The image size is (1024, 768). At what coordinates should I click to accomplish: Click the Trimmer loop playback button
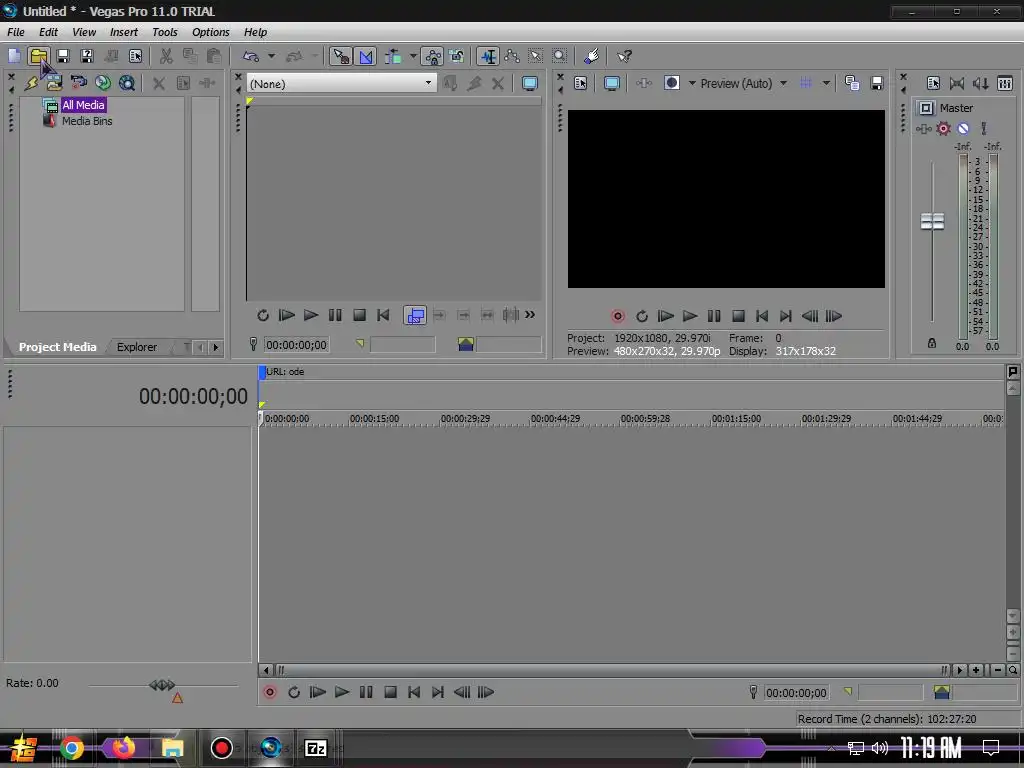click(x=263, y=315)
